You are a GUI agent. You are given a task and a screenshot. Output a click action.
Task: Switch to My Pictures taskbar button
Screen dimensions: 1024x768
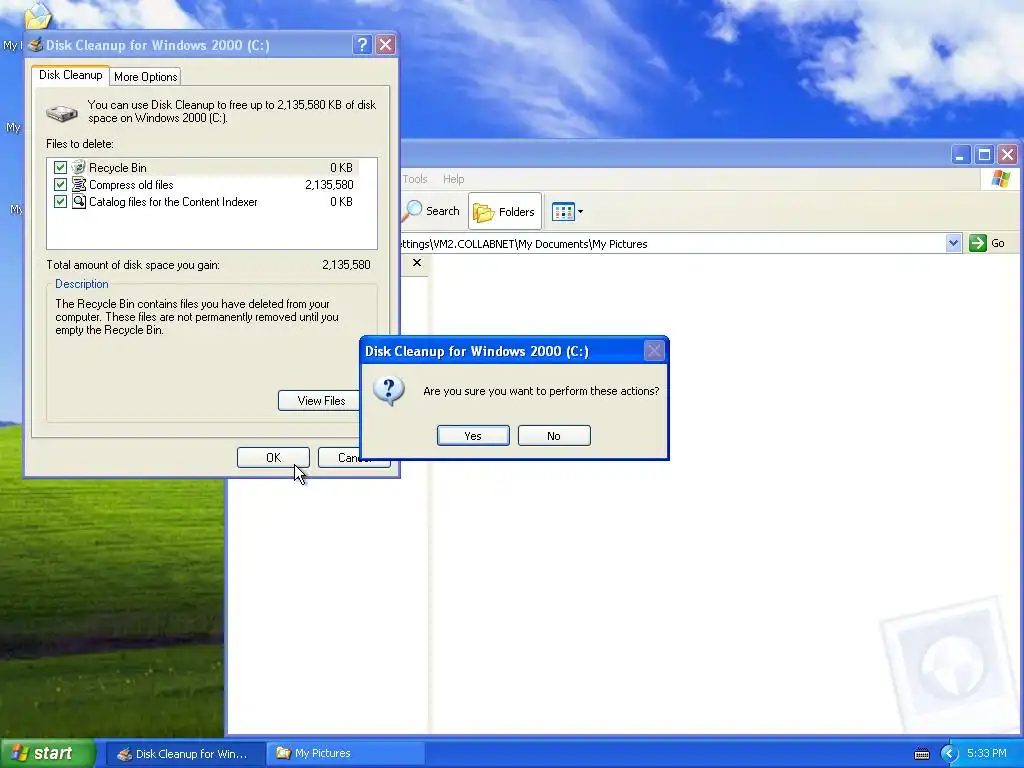[x=345, y=754]
